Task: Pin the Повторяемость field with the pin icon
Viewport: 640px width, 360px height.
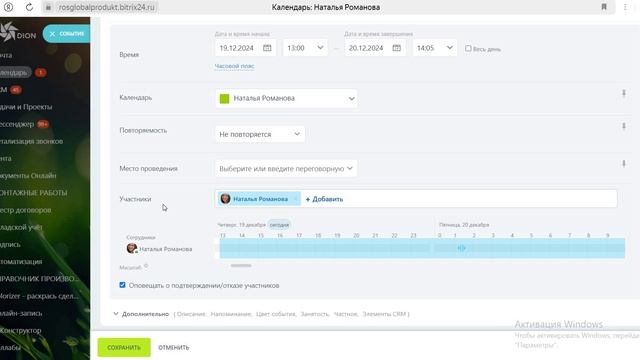Action: click(624, 127)
